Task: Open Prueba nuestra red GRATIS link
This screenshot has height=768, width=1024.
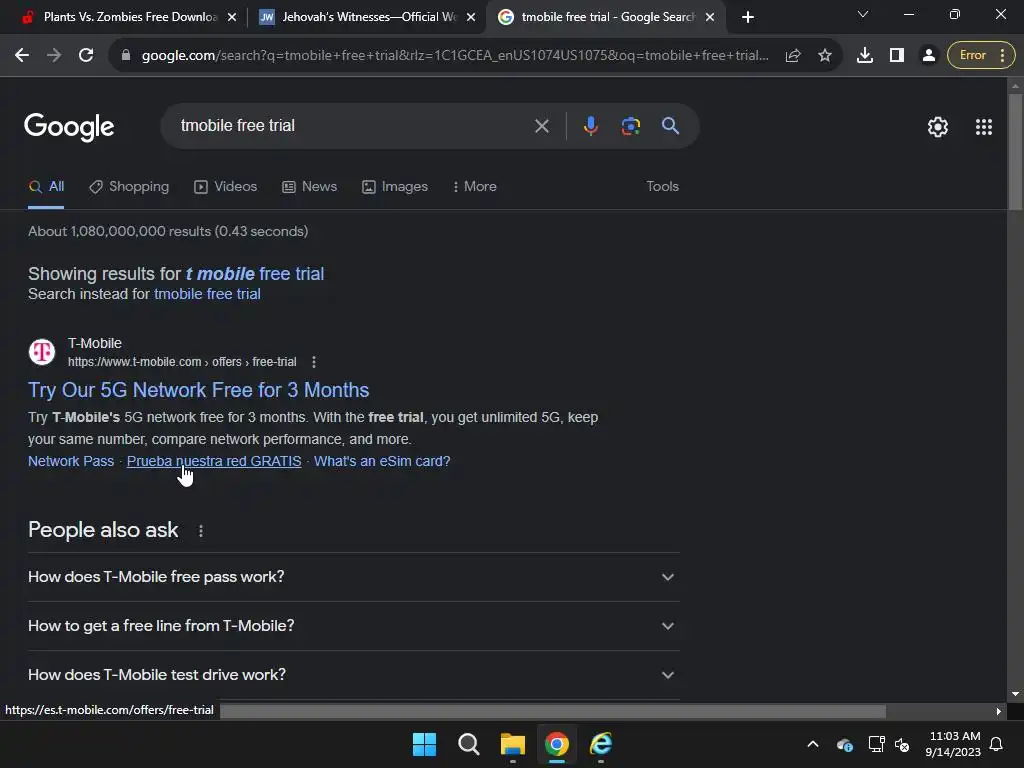Action: [214, 461]
